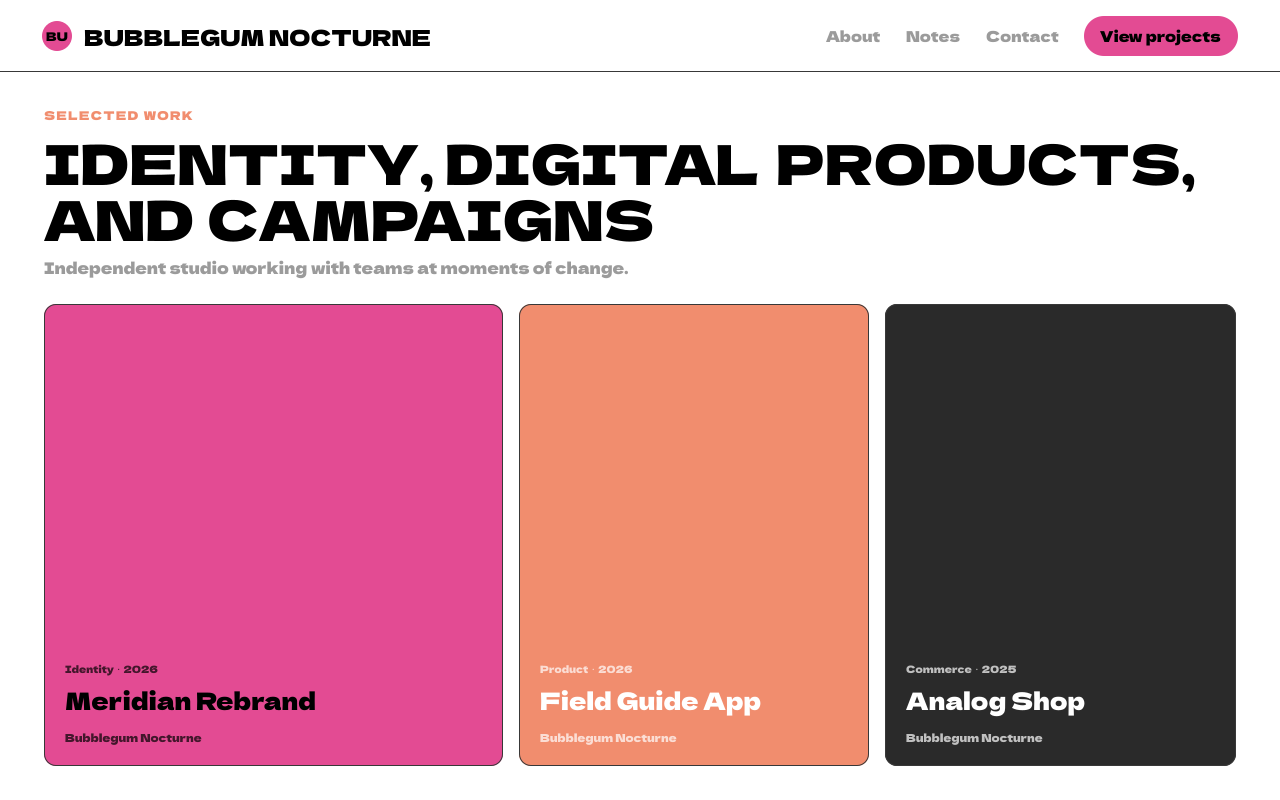Click the Independent studio subtitle text
The image size is (1280, 800).
point(336,268)
